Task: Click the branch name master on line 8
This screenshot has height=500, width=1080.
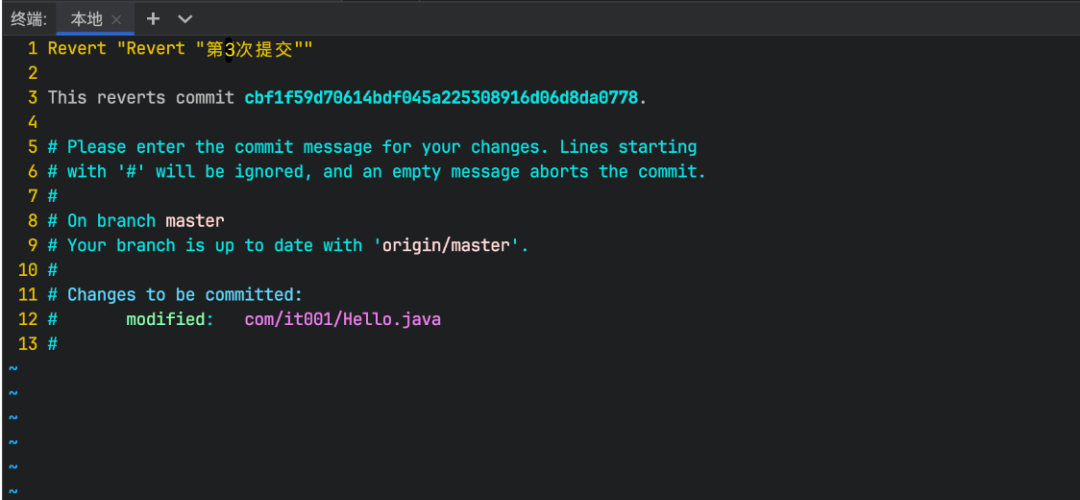Action: (195, 221)
